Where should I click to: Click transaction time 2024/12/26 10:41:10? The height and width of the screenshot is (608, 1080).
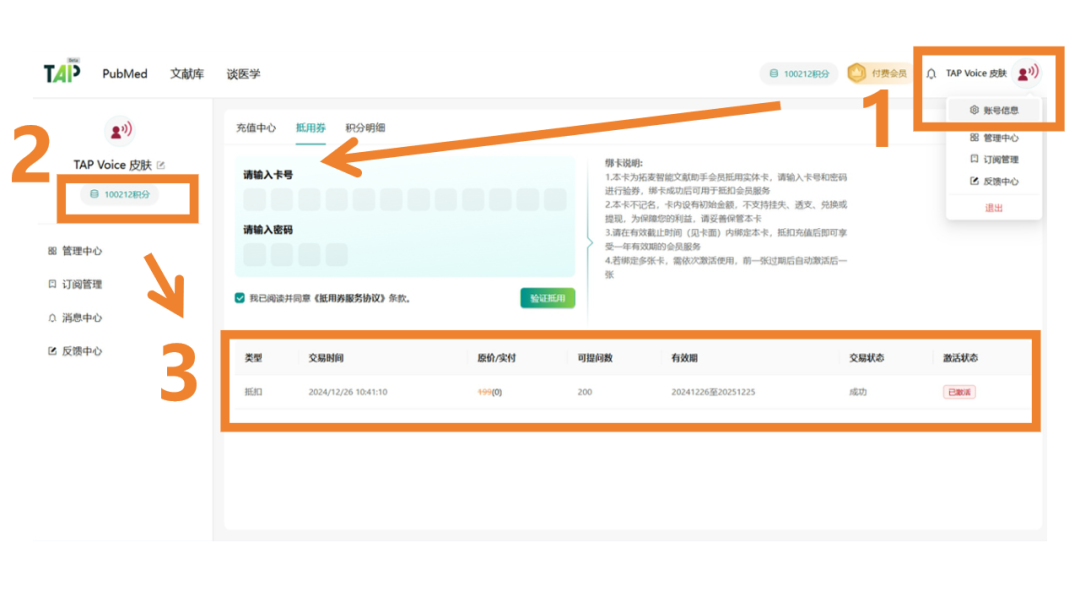click(348, 392)
